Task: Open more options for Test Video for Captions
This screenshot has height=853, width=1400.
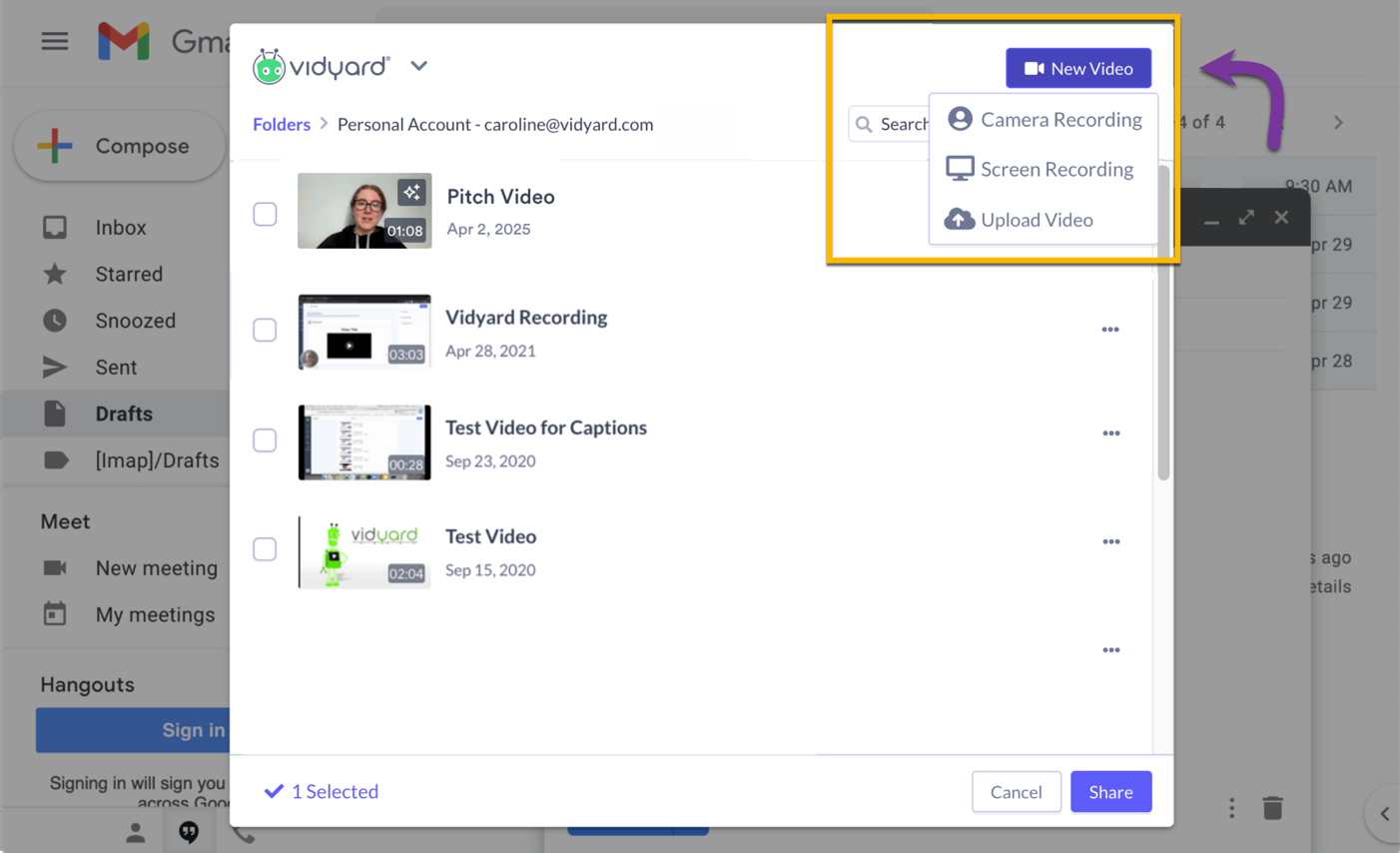Action: [1110, 433]
